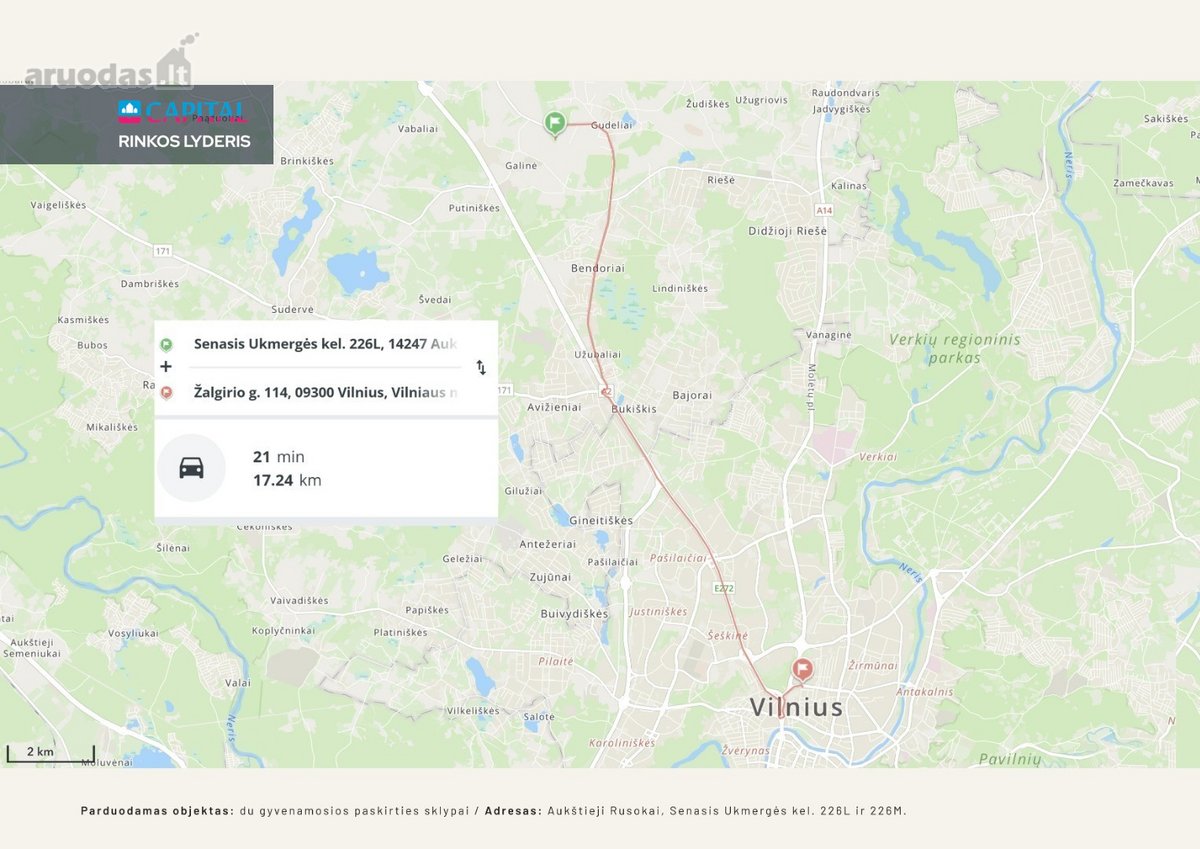Click the Vilnius city label
Viewport: 1200px width, 849px height.
pos(797,707)
